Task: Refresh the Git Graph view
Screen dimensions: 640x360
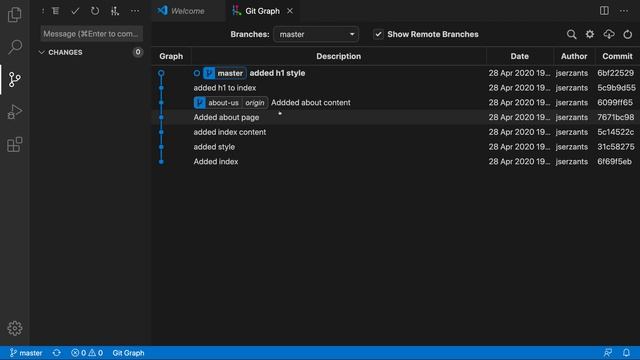Action: coord(628,34)
